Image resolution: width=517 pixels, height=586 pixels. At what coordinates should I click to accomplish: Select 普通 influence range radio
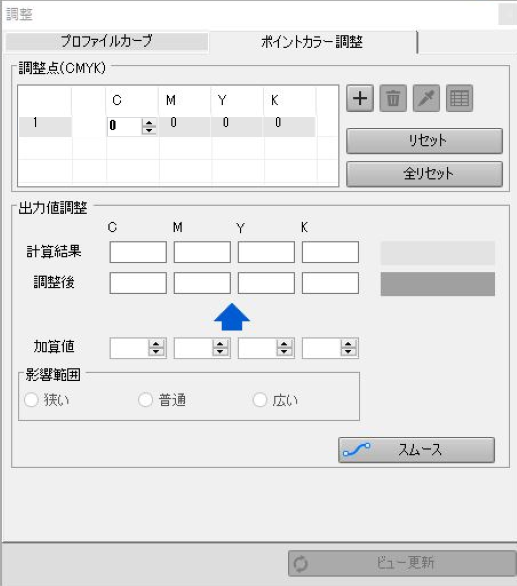(145, 400)
